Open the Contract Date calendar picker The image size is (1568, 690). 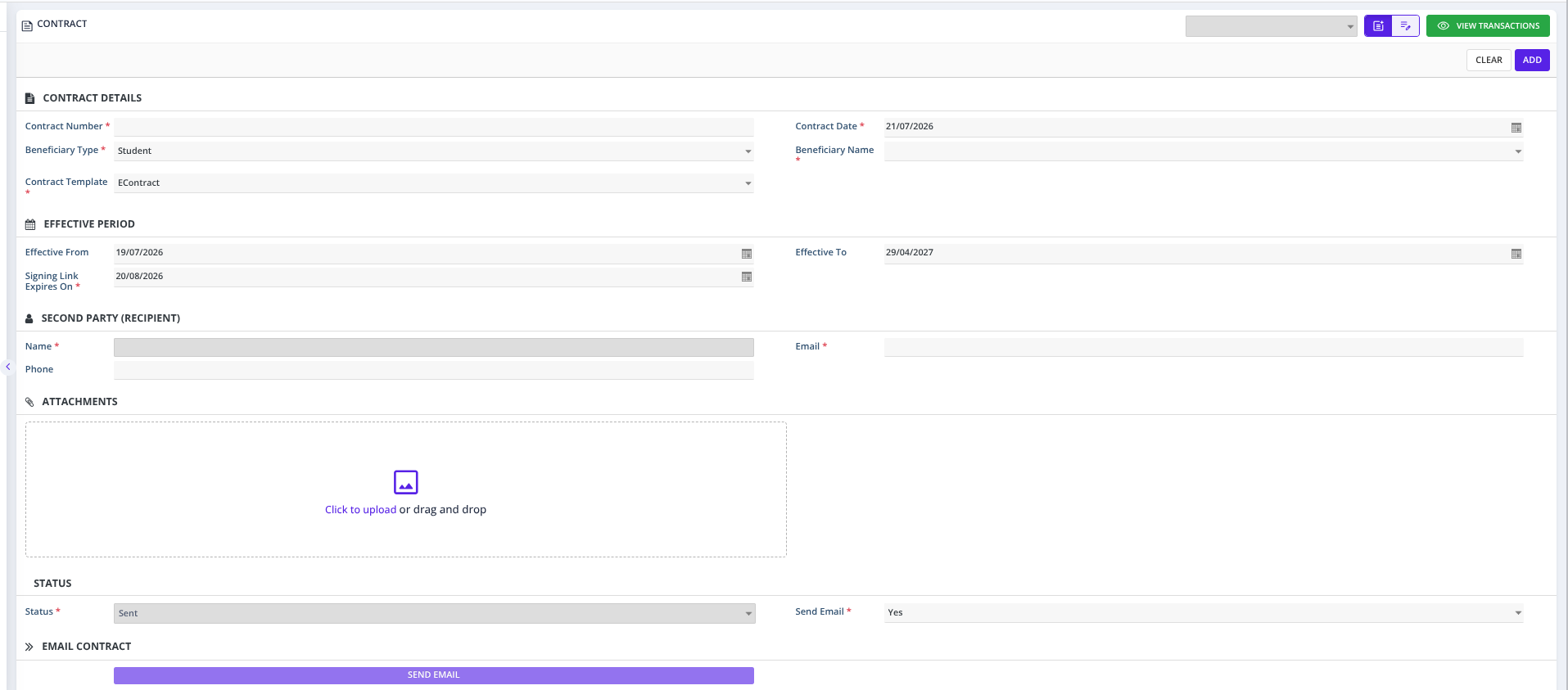(x=1516, y=128)
